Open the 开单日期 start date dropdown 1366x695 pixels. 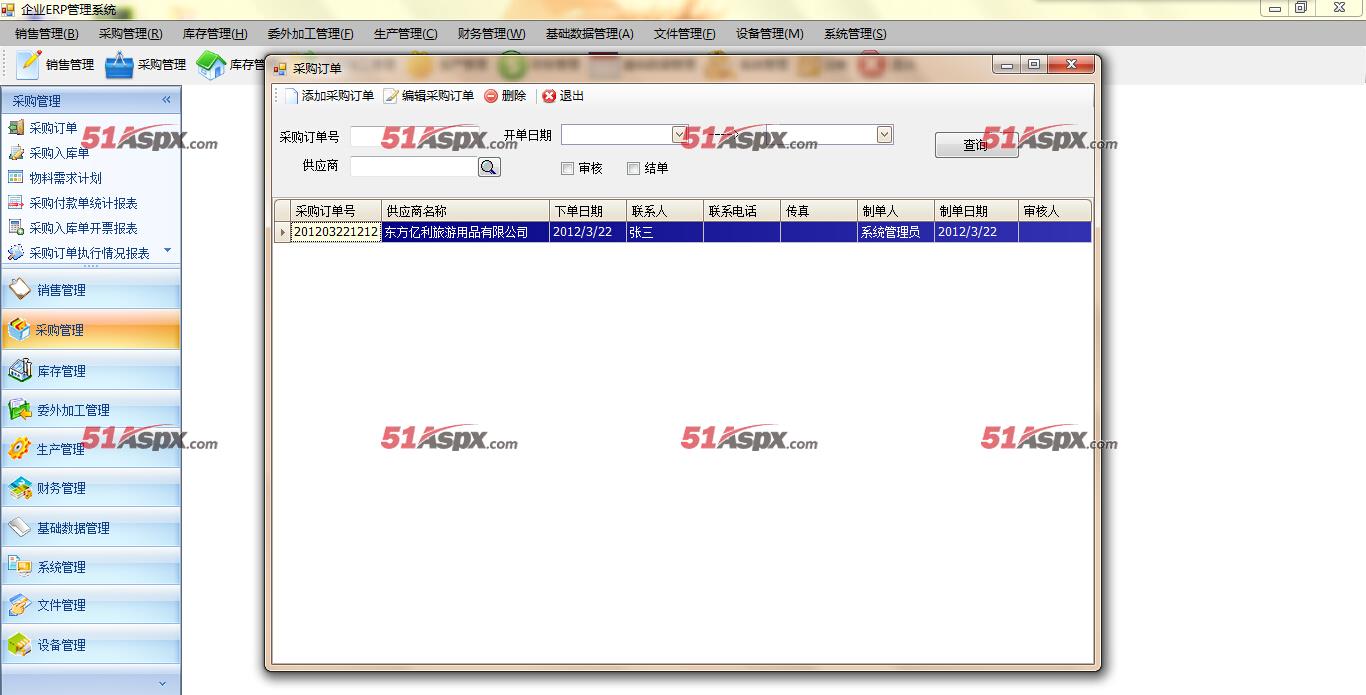pos(680,134)
